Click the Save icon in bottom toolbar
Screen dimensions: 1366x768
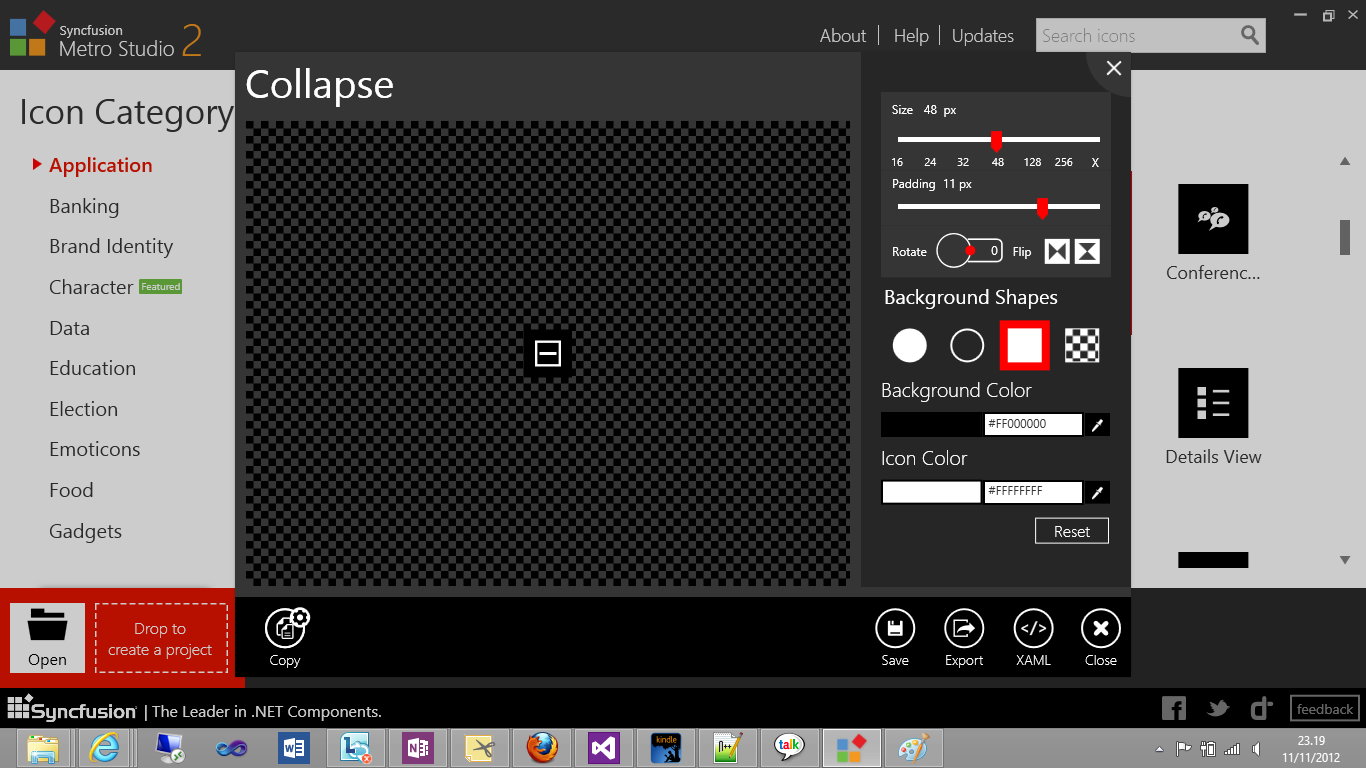(x=894, y=630)
